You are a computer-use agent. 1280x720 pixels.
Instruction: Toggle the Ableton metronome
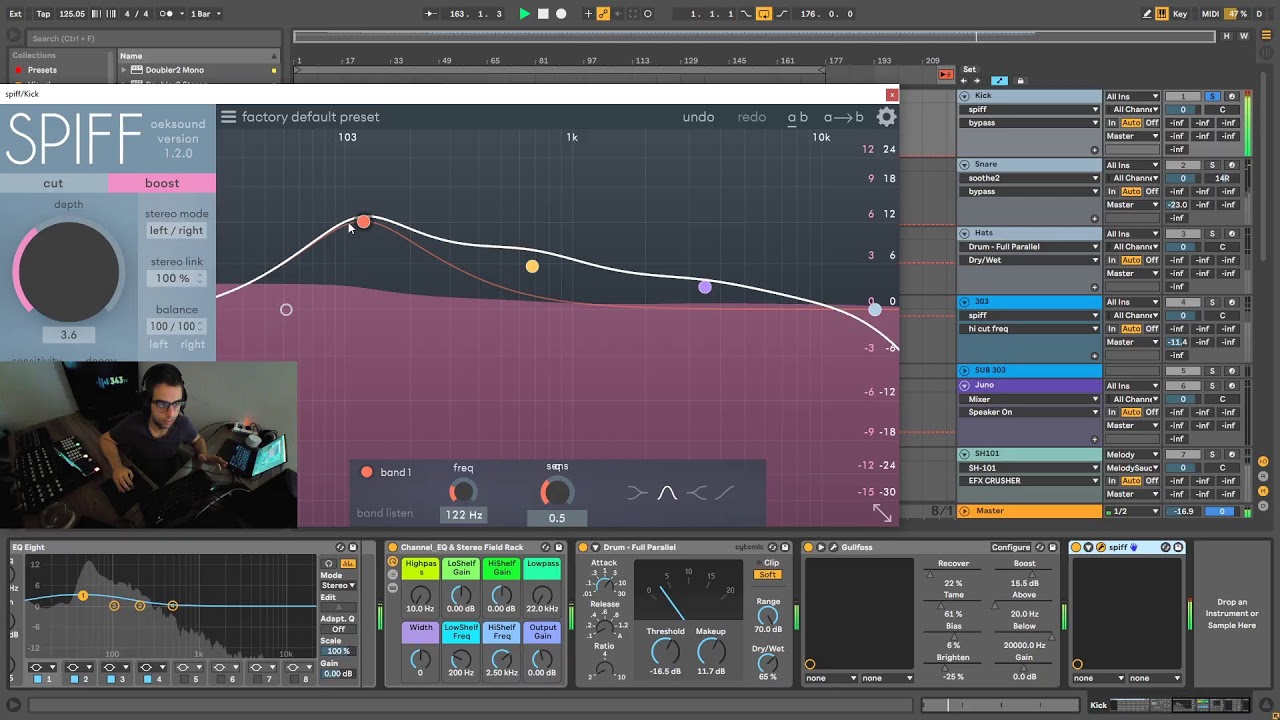[167, 14]
